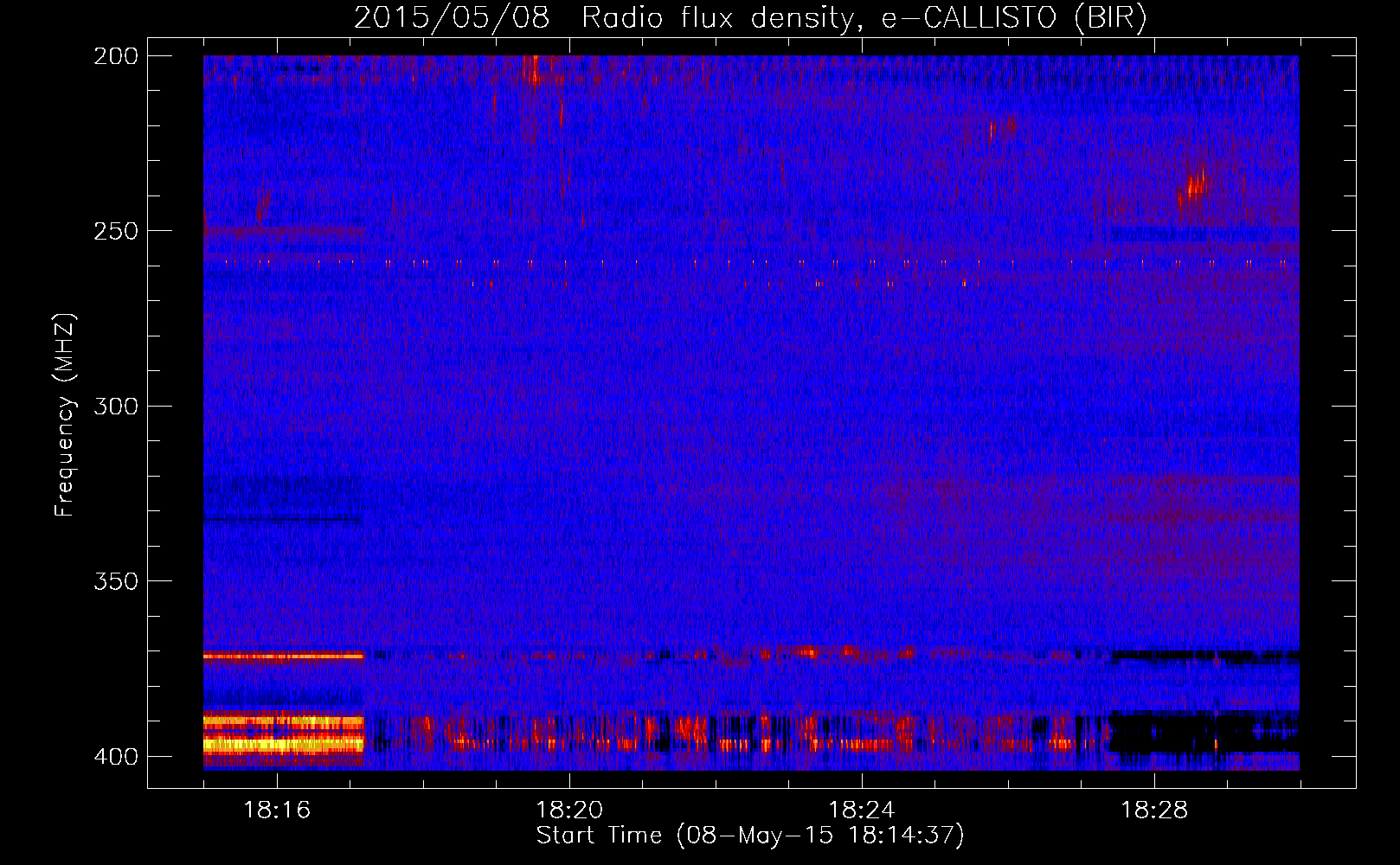Click the 350 frequency tick label

116,580
